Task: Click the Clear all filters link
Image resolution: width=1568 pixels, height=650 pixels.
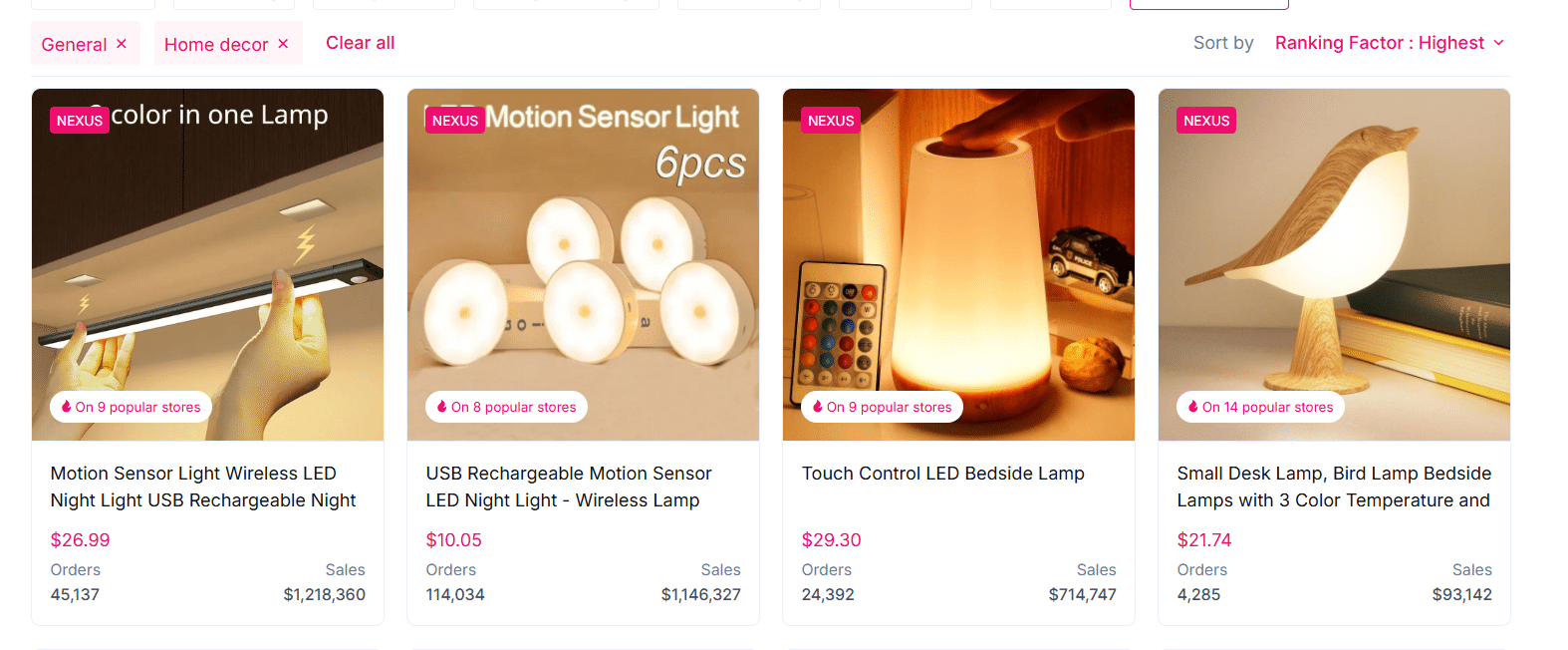Action: point(360,43)
